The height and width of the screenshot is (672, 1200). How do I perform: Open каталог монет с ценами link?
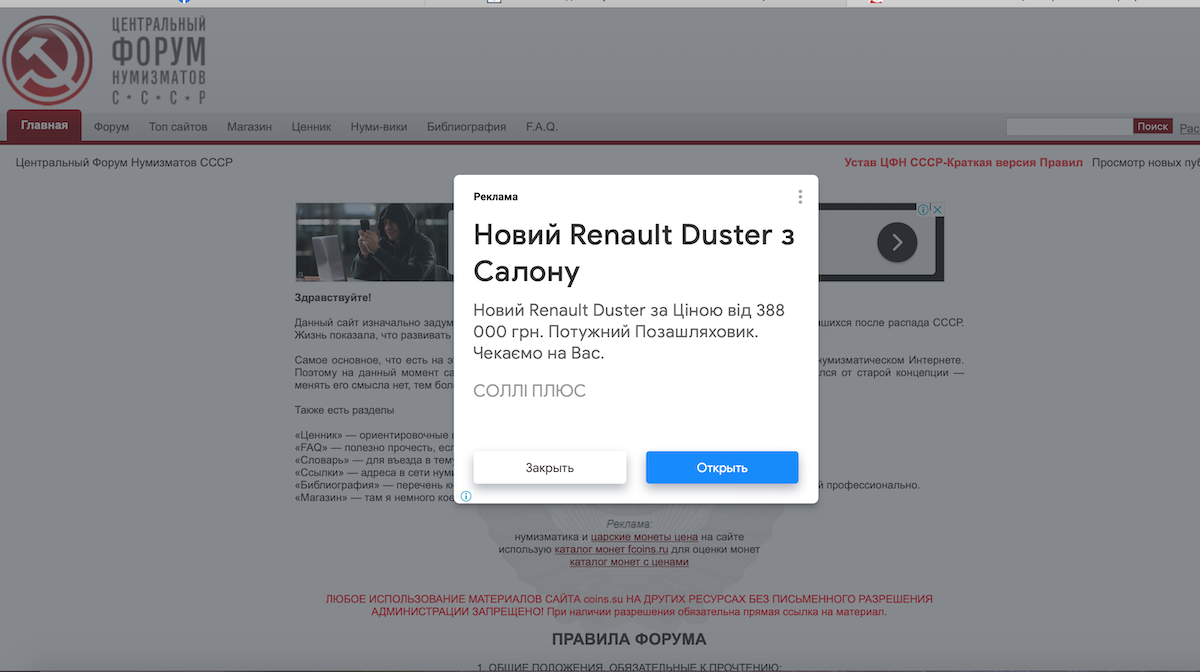629,562
